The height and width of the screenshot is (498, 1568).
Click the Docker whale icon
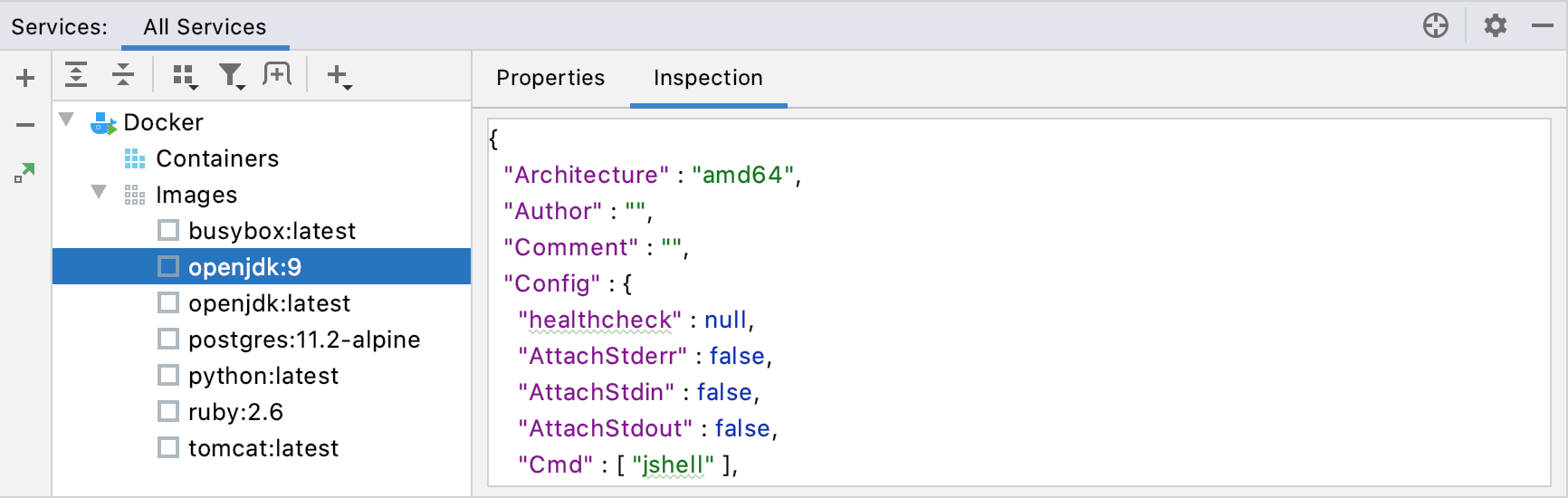(x=104, y=123)
